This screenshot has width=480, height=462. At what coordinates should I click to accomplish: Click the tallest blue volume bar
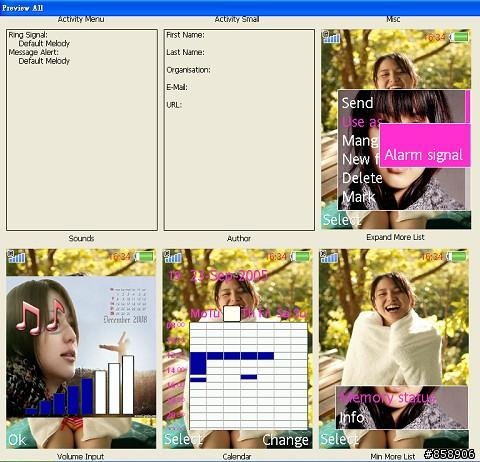87,396
